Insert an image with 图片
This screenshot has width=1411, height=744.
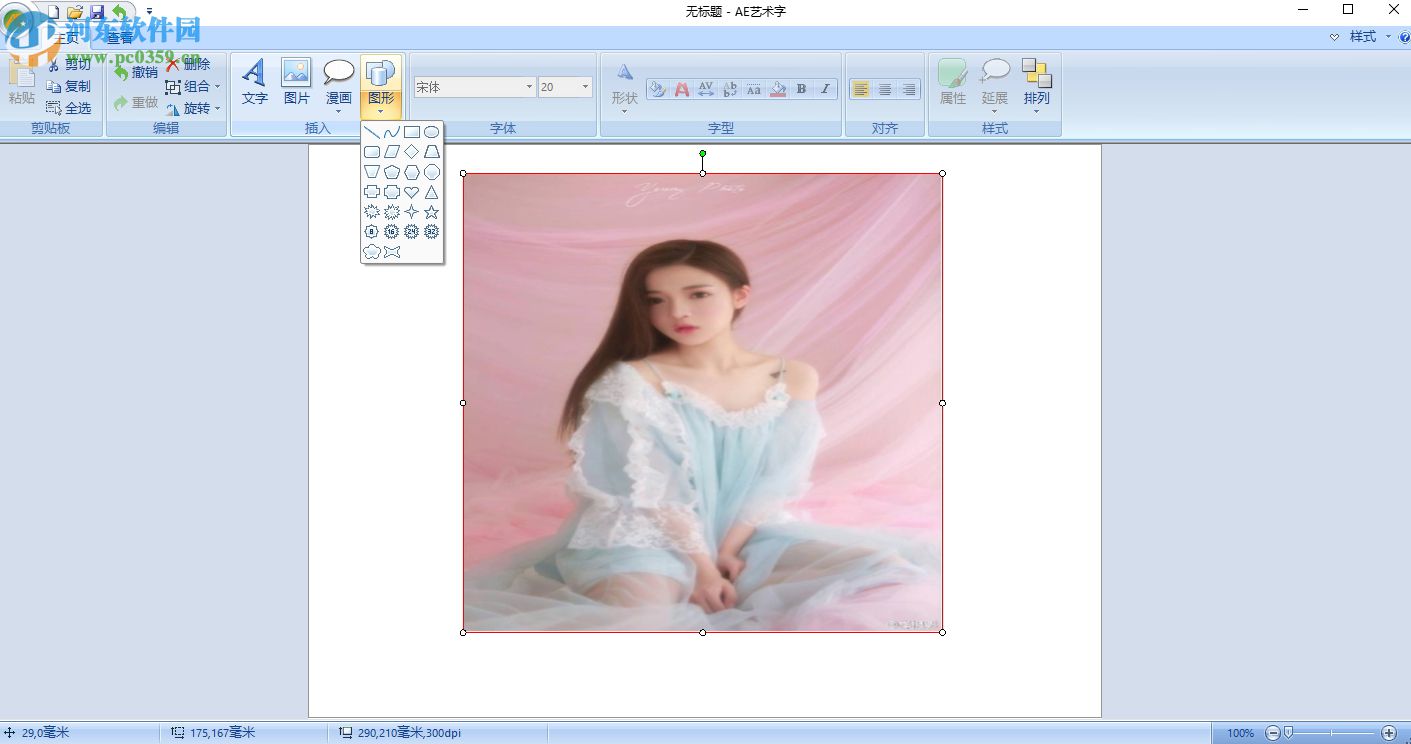[296, 82]
